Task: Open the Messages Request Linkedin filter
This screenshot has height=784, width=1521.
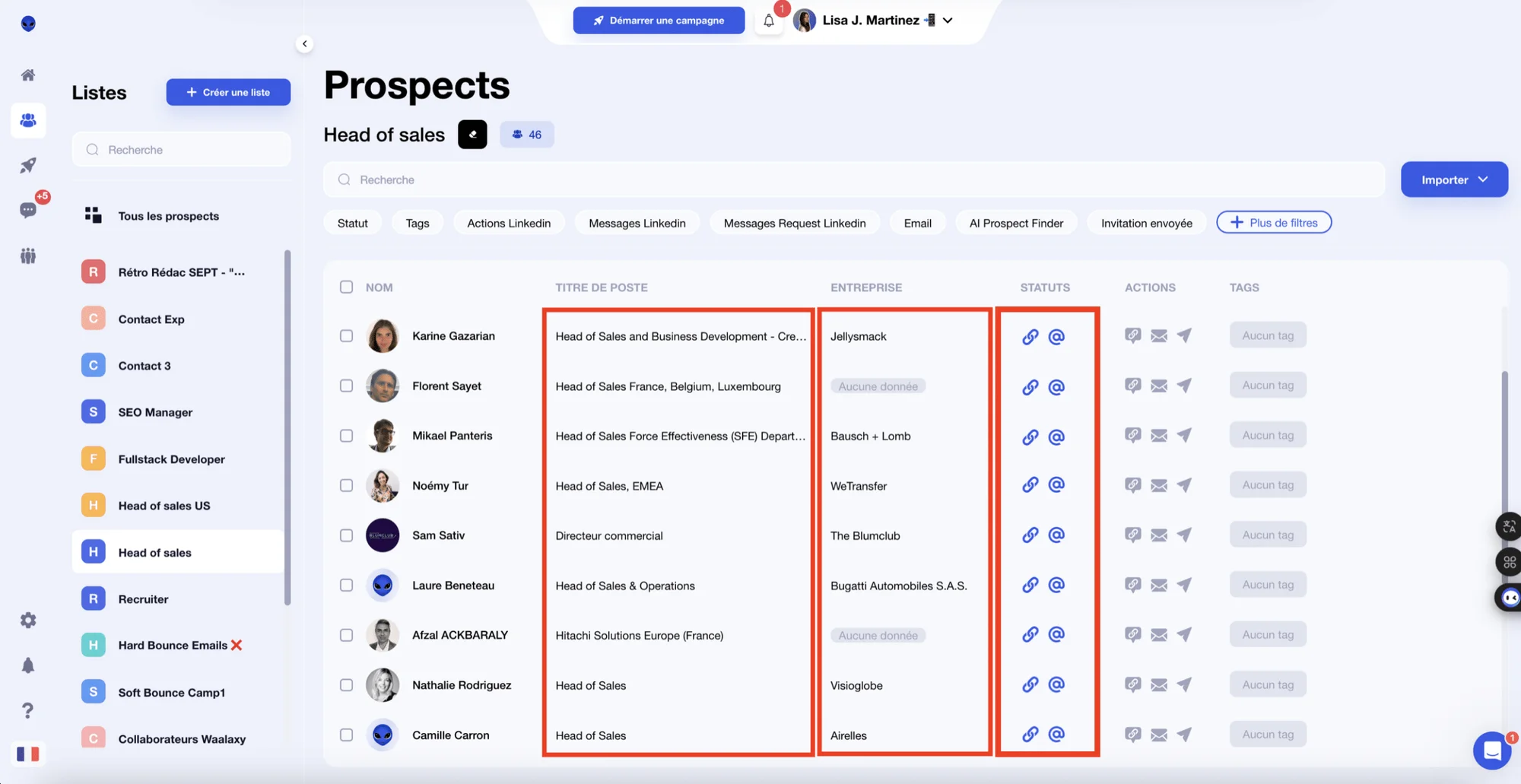Action: (x=795, y=223)
